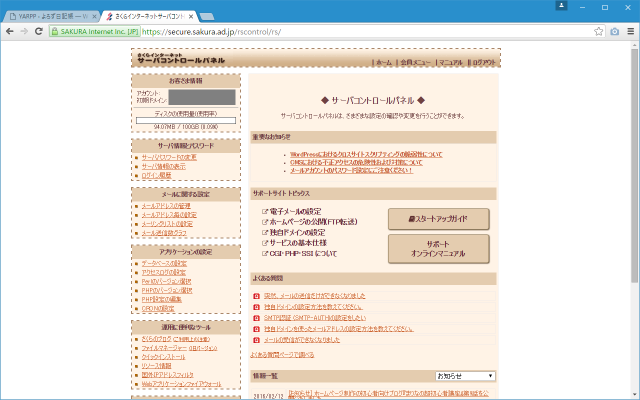Switch to the YARPP browser tab
Viewport: 640px width, 400px height.
52,17
